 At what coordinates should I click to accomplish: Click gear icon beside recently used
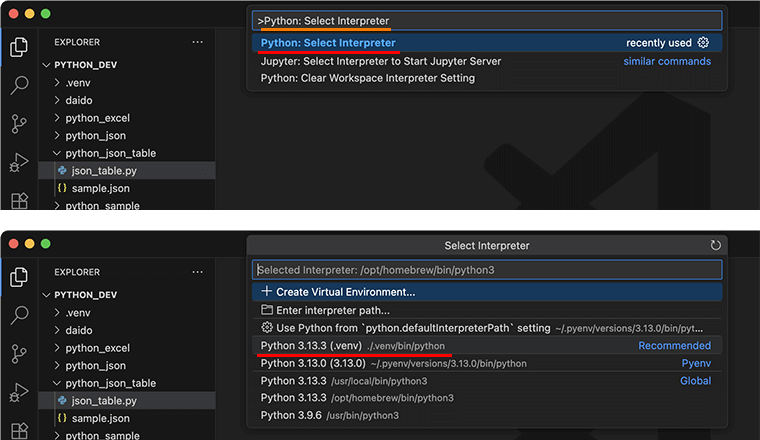[x=703, y=43]
